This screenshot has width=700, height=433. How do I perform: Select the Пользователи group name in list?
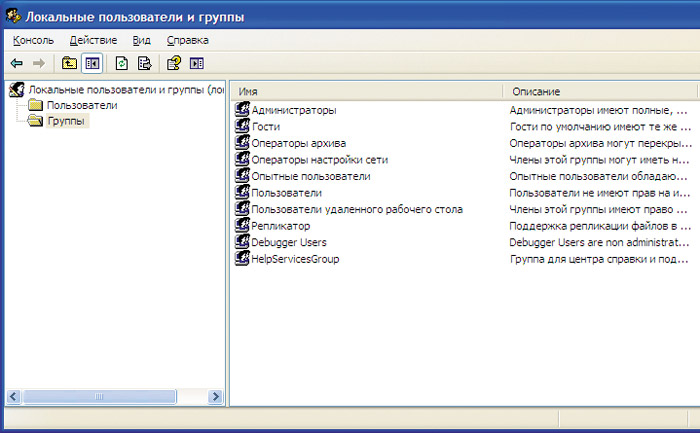coord(287,193)
